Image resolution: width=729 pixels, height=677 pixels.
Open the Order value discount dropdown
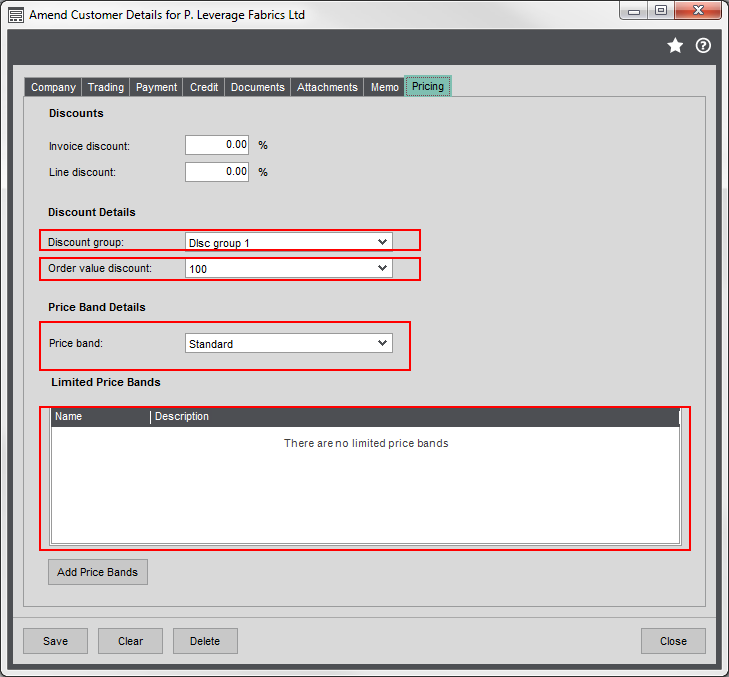pos(382,268)
